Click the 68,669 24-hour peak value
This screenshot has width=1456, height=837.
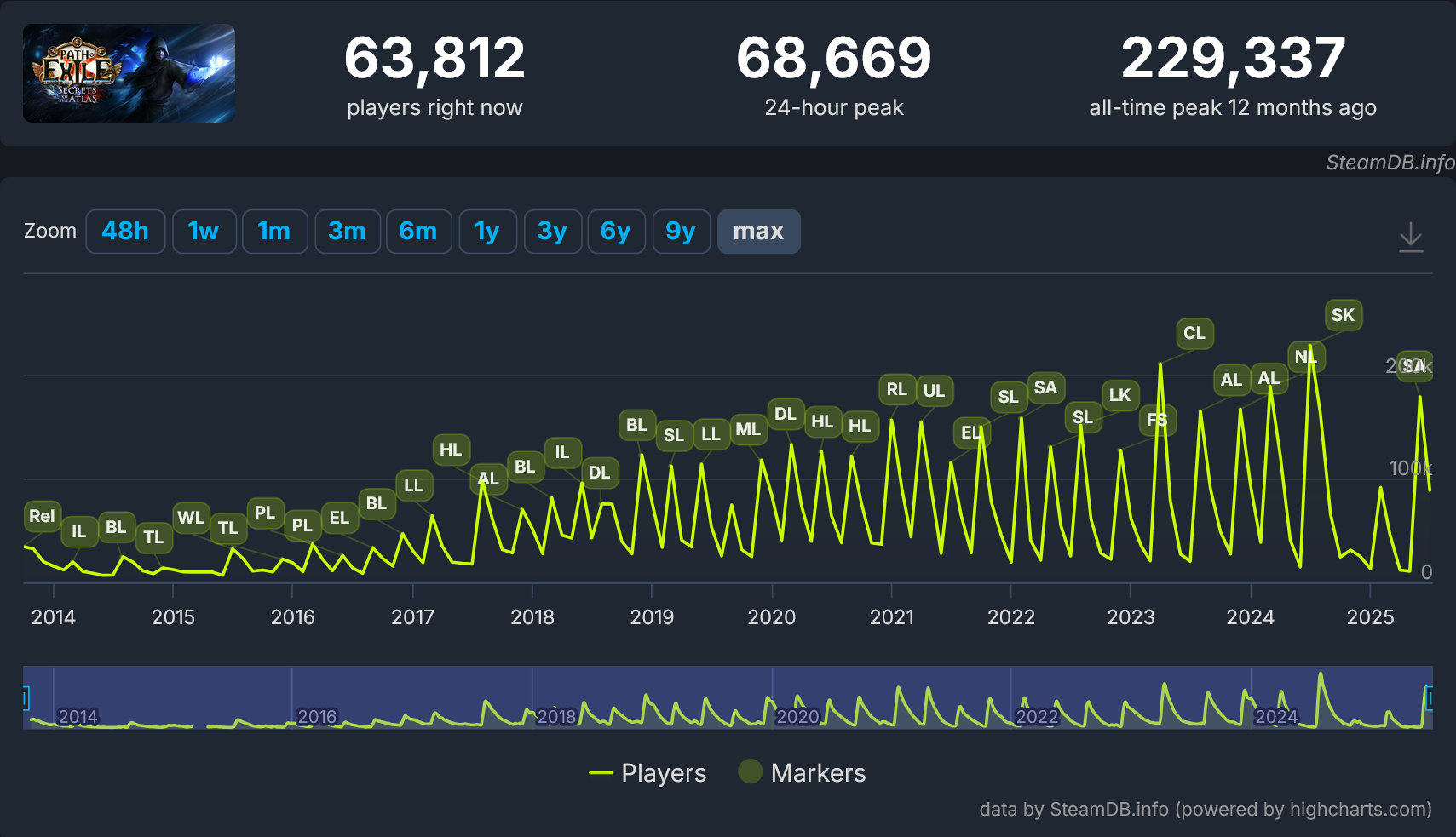[x=833, y=59]
